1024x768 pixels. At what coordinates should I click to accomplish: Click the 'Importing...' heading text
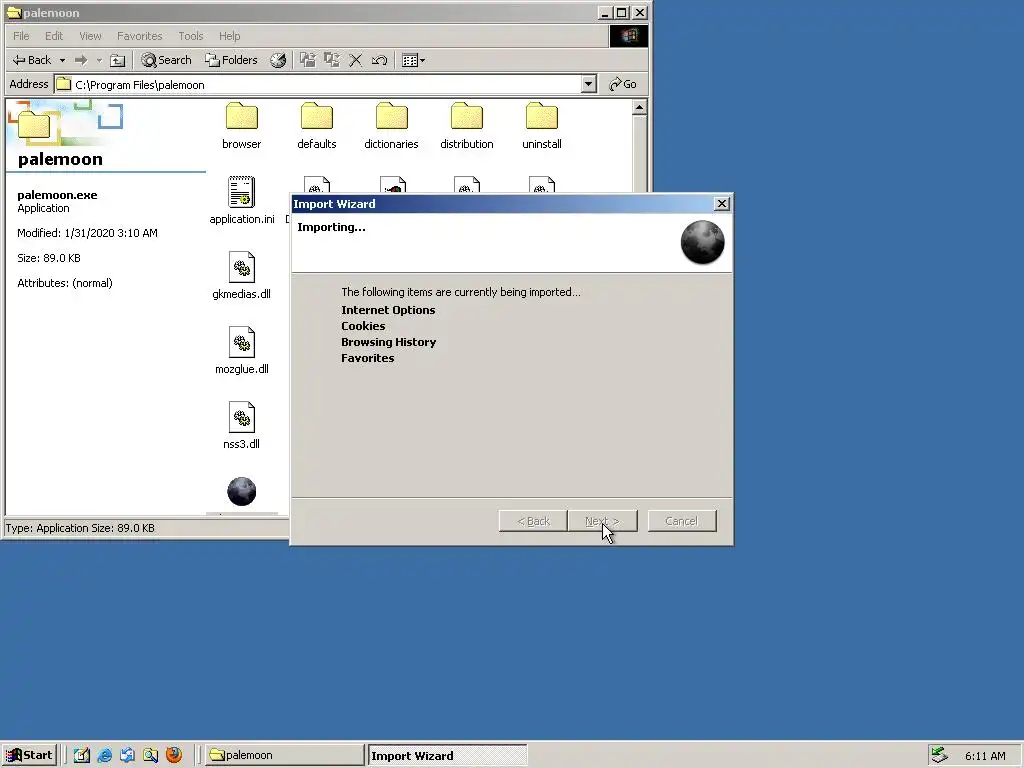point(331,227)
